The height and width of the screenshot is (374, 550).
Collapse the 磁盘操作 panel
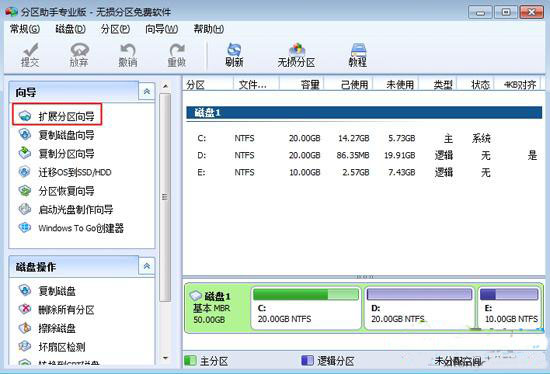click(x=147, y=266)
